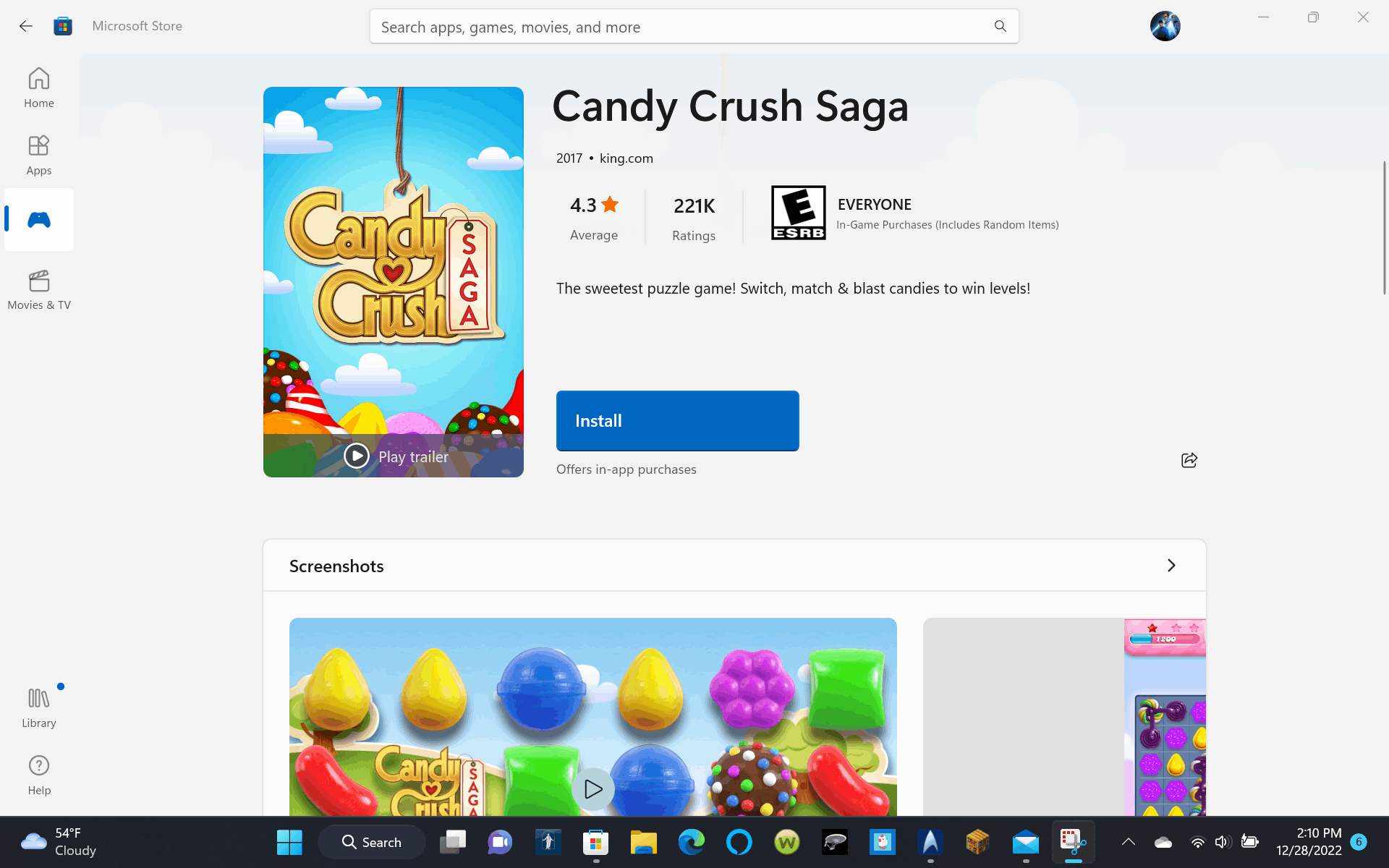Click the Microsoft Store search input field
This screenshot has height=868, width=1389.
(694, 27)
